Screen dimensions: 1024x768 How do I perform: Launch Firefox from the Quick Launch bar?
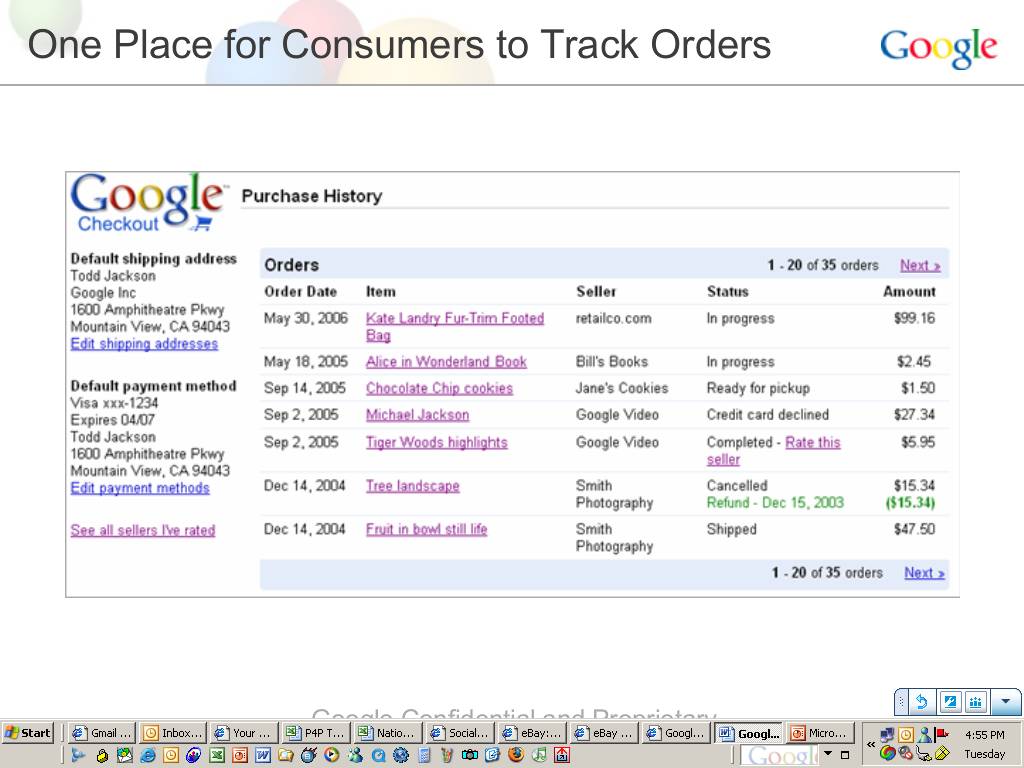516,755
